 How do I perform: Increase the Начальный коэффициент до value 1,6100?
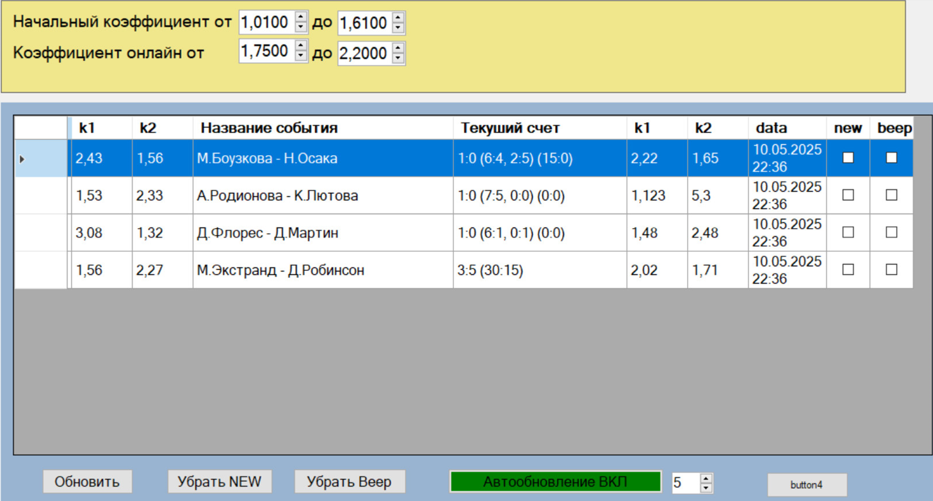coord(398,18)
